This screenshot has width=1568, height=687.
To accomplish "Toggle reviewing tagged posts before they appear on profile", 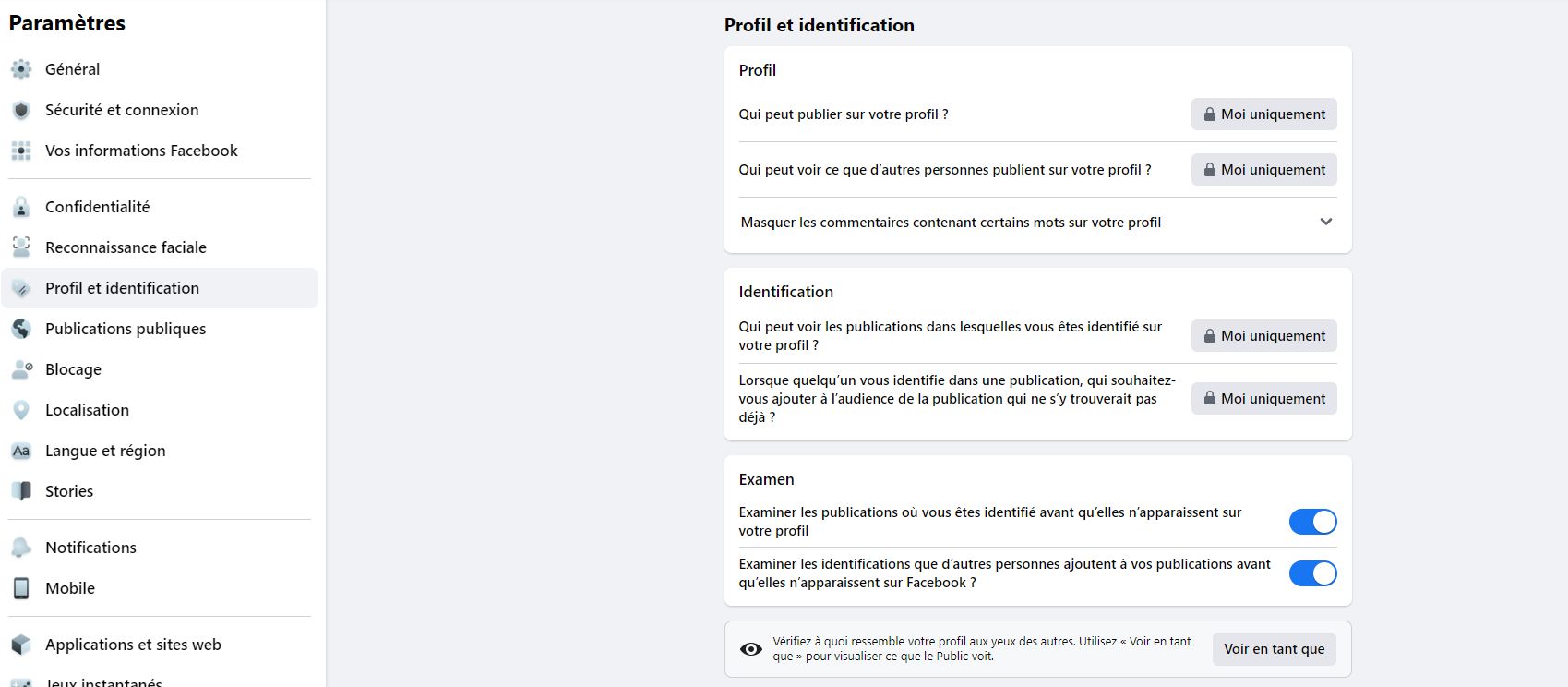I will tap(1312, 522).
